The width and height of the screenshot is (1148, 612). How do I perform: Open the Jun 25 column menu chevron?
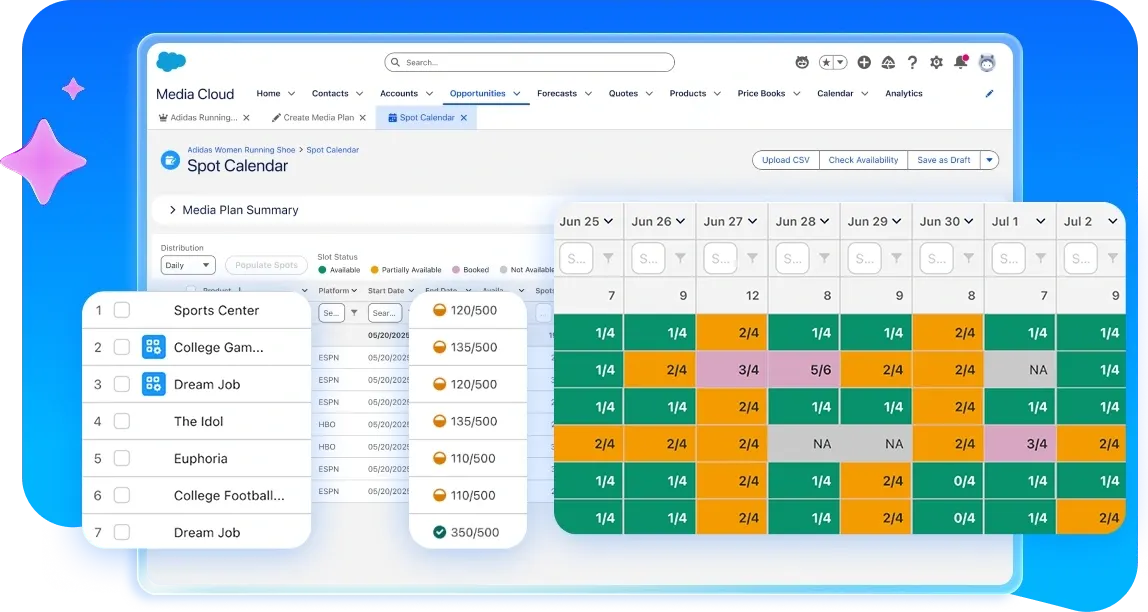pyautogui.click(x=608, y=221)
